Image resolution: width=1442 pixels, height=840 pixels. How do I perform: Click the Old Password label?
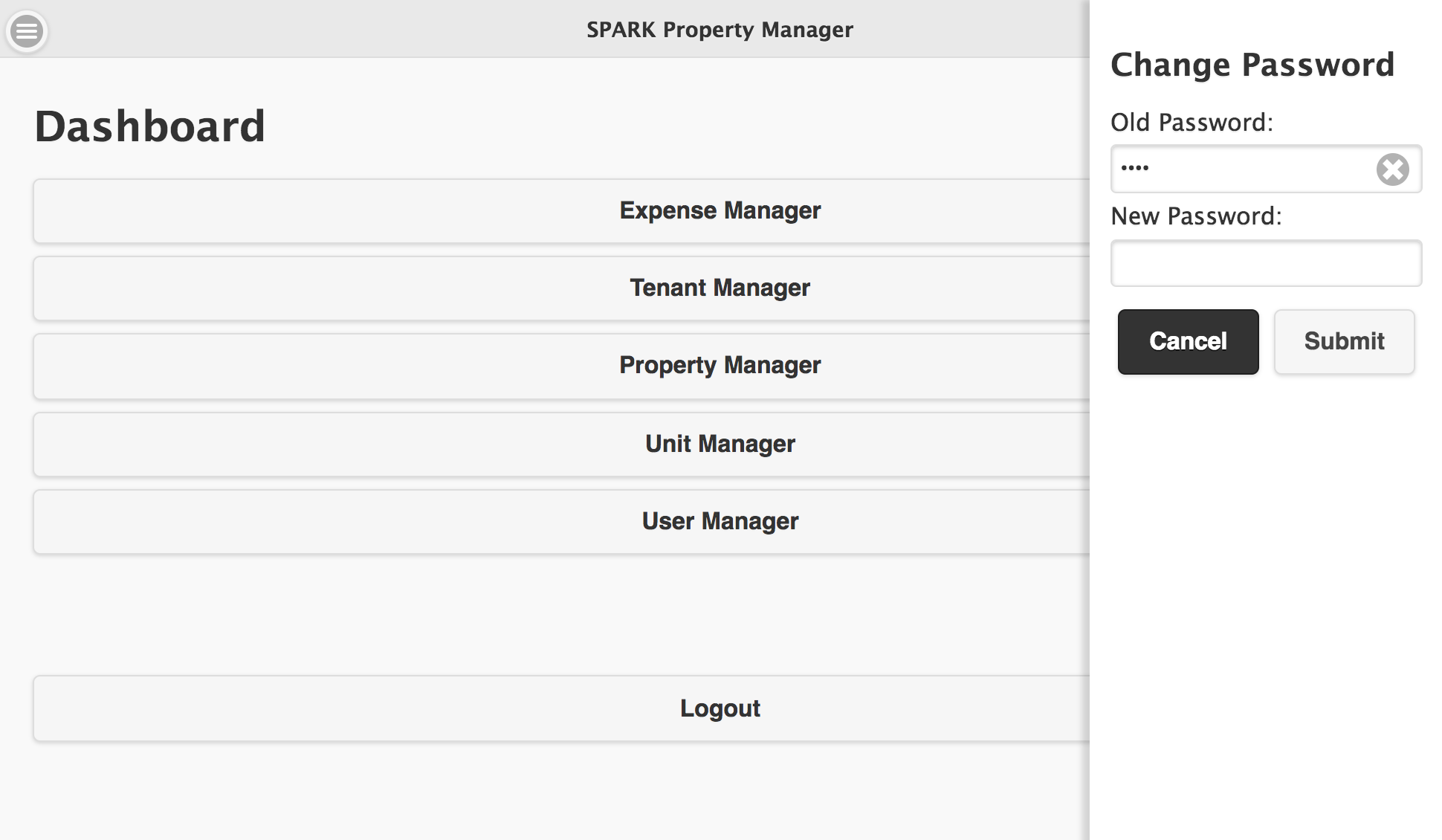[x=1192, y=123]
